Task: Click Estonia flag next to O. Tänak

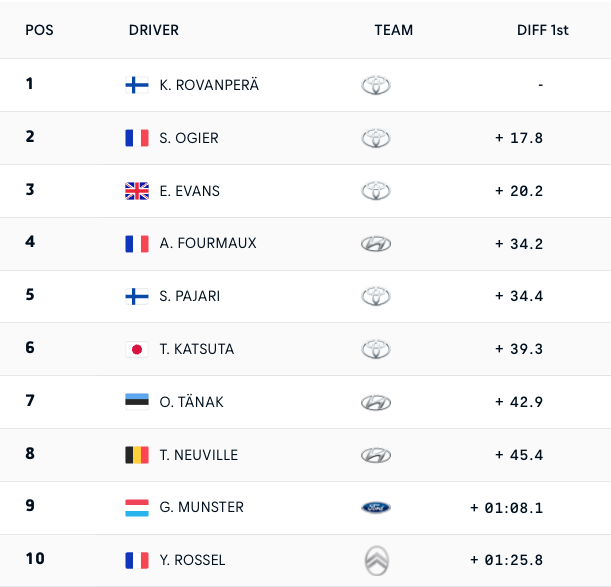Action: point(137,402)
